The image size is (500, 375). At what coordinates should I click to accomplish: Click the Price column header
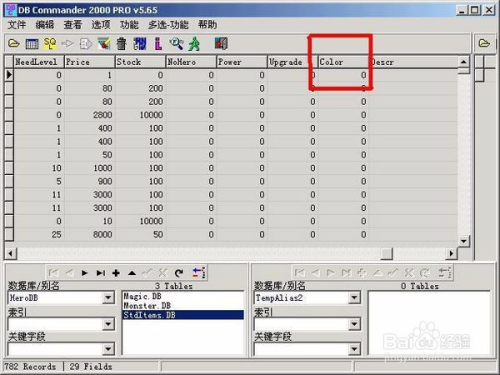point(90,62)
